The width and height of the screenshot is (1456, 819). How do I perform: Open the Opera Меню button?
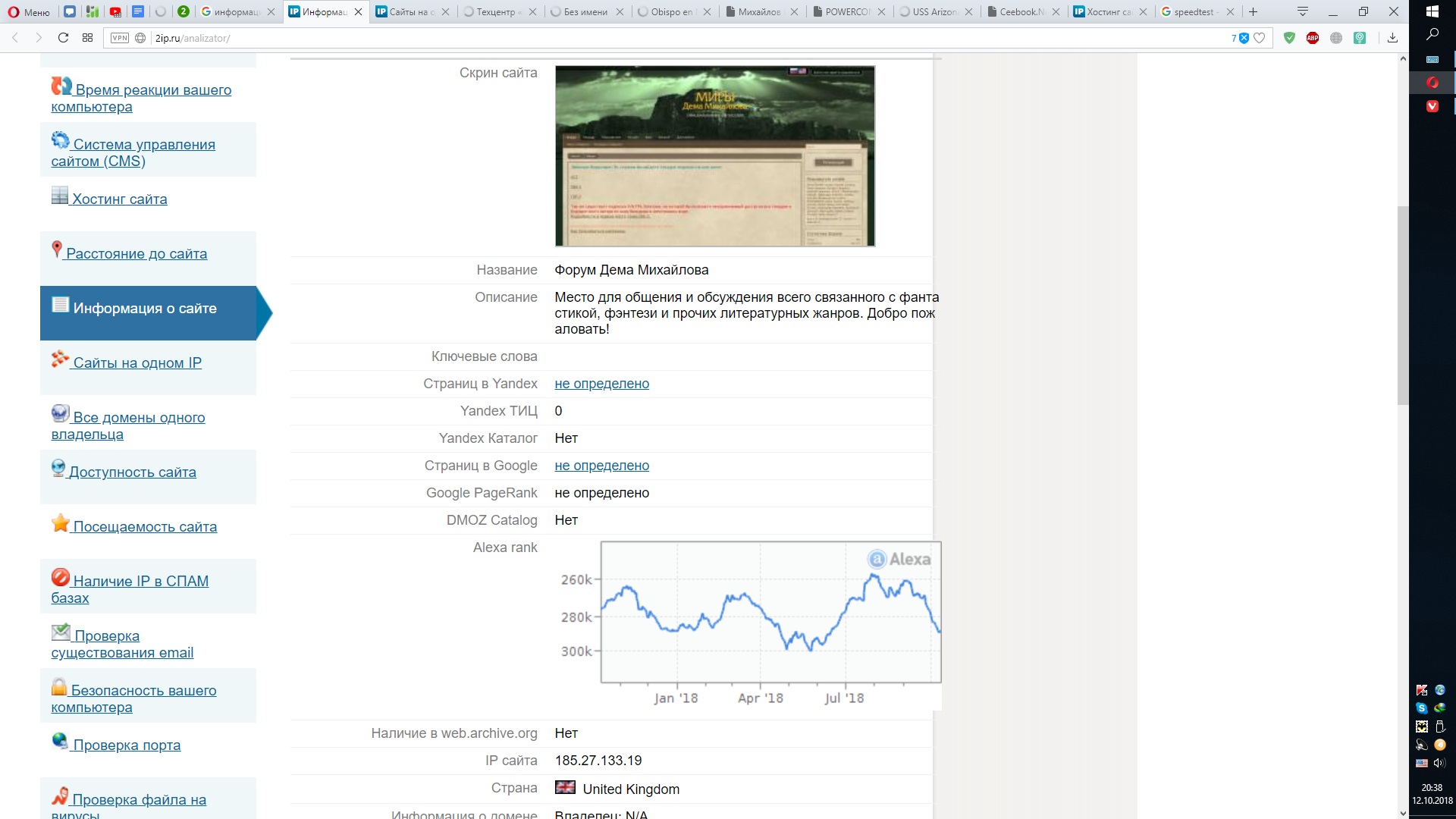29,11
